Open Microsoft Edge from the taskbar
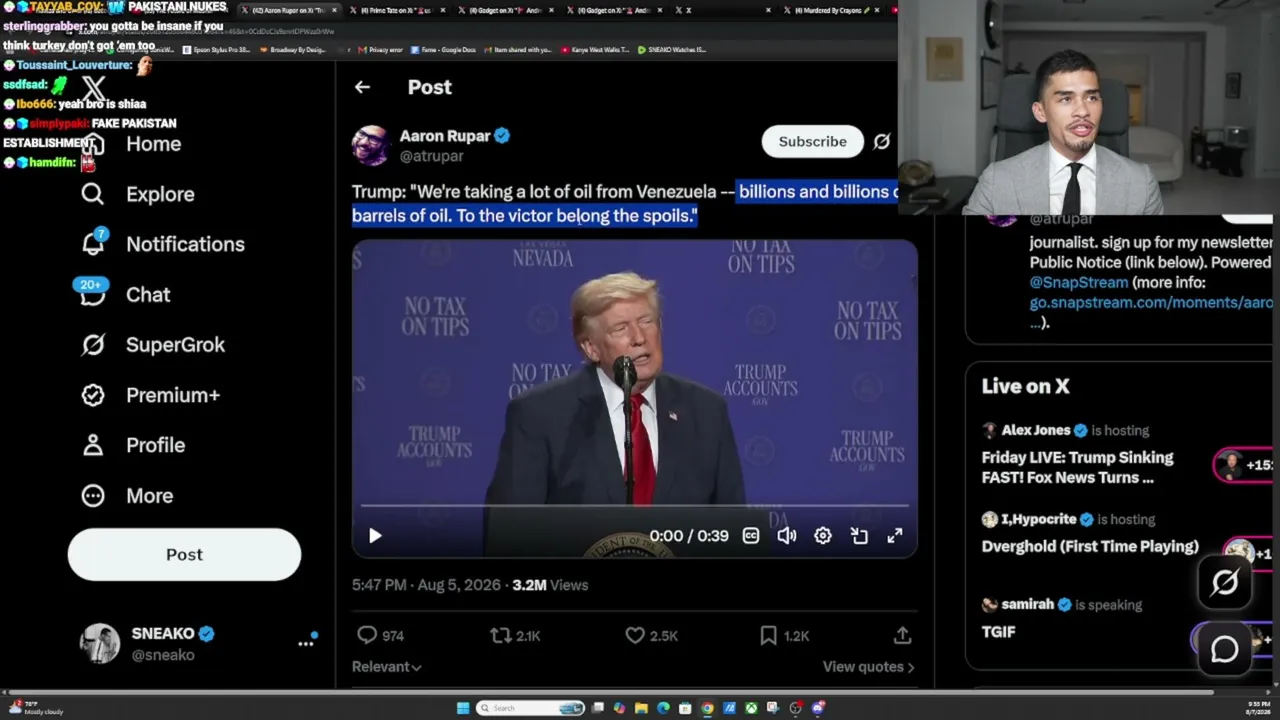Image resolution: width=1280 pixels, height=720 pixels. click(x=663, y=708)
